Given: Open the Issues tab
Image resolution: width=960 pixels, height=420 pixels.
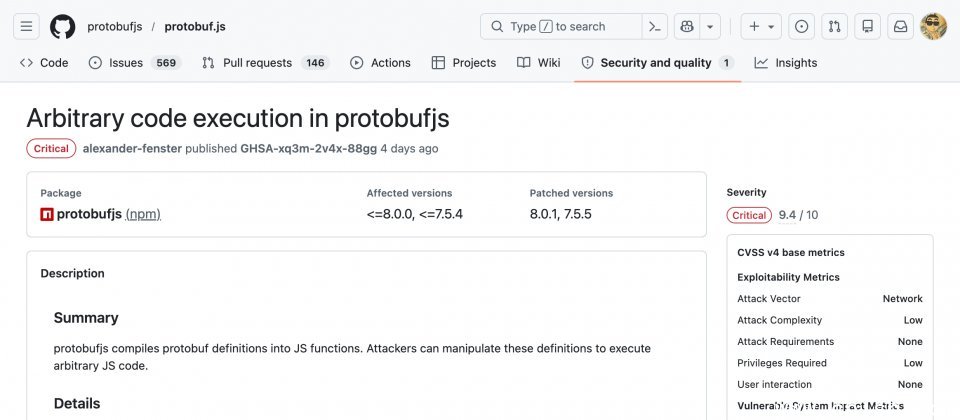Looking at the screenshot, I should coord(125,62).
